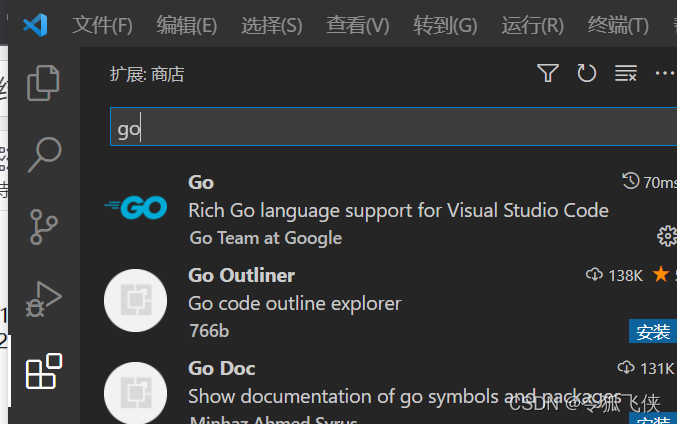Screen dimensions: 677x424
Task: Clear extensions search results
Action: point(626,73)
